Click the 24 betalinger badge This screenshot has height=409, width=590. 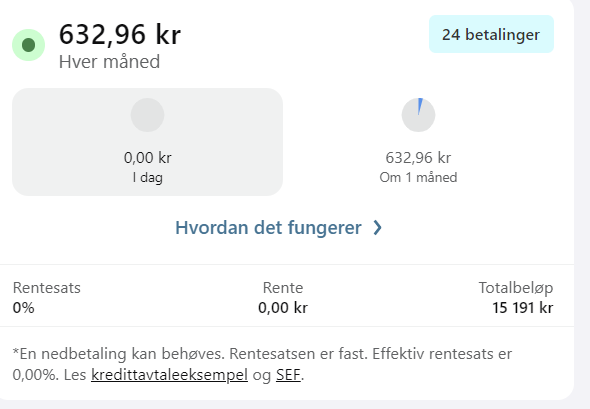click(x=491, y=34)
